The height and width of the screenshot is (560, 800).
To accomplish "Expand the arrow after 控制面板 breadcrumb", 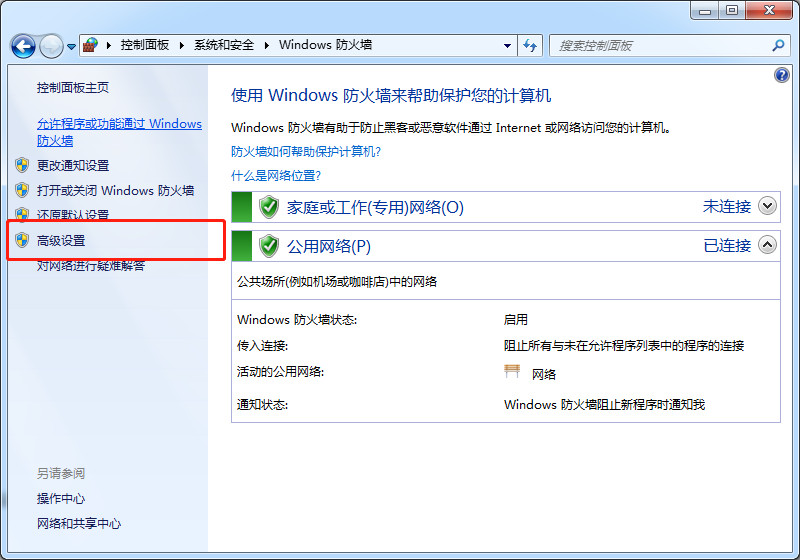I will pos(182,45).
